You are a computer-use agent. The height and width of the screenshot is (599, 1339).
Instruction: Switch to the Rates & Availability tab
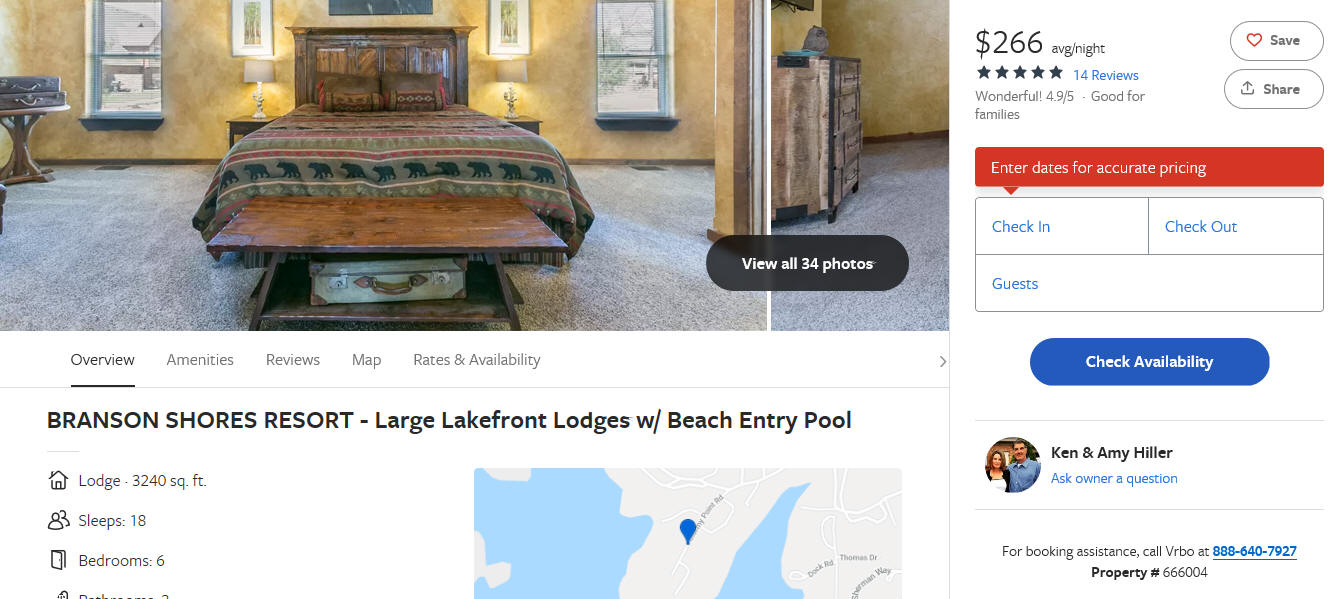coord(477,360)
